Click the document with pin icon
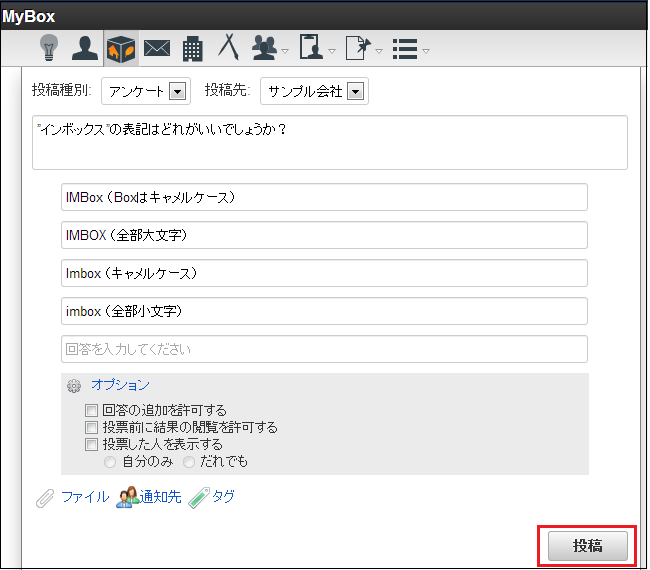Screen dimensions: 650x570 (x=358, y=48)
